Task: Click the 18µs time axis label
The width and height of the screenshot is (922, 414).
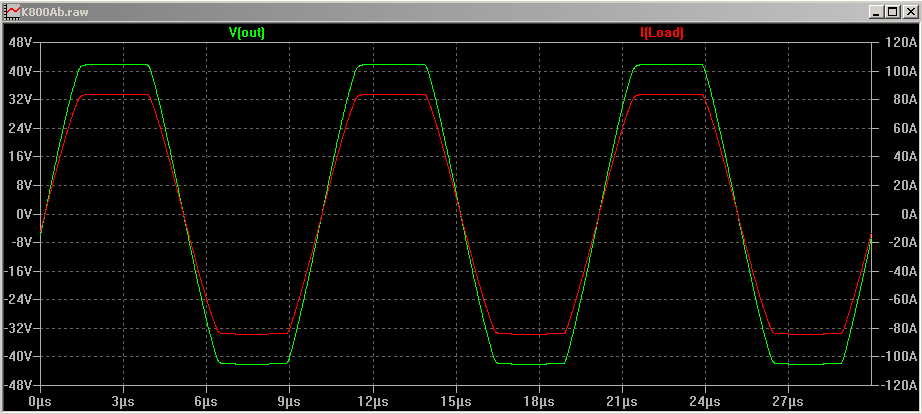Action: pos(539,403)
